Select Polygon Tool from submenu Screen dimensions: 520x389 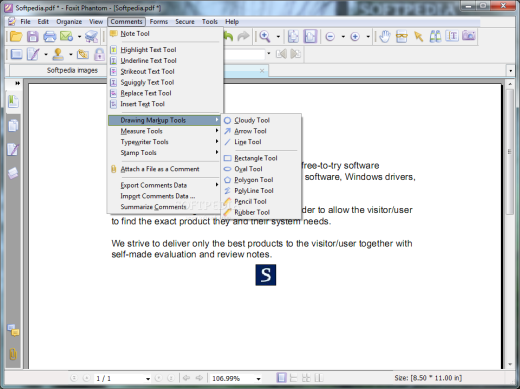(x=261, y=180)
